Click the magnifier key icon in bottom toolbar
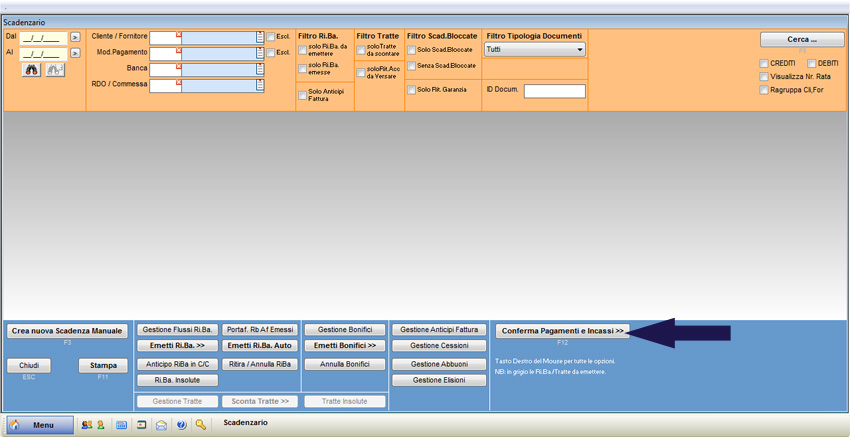 click(201, 425)
